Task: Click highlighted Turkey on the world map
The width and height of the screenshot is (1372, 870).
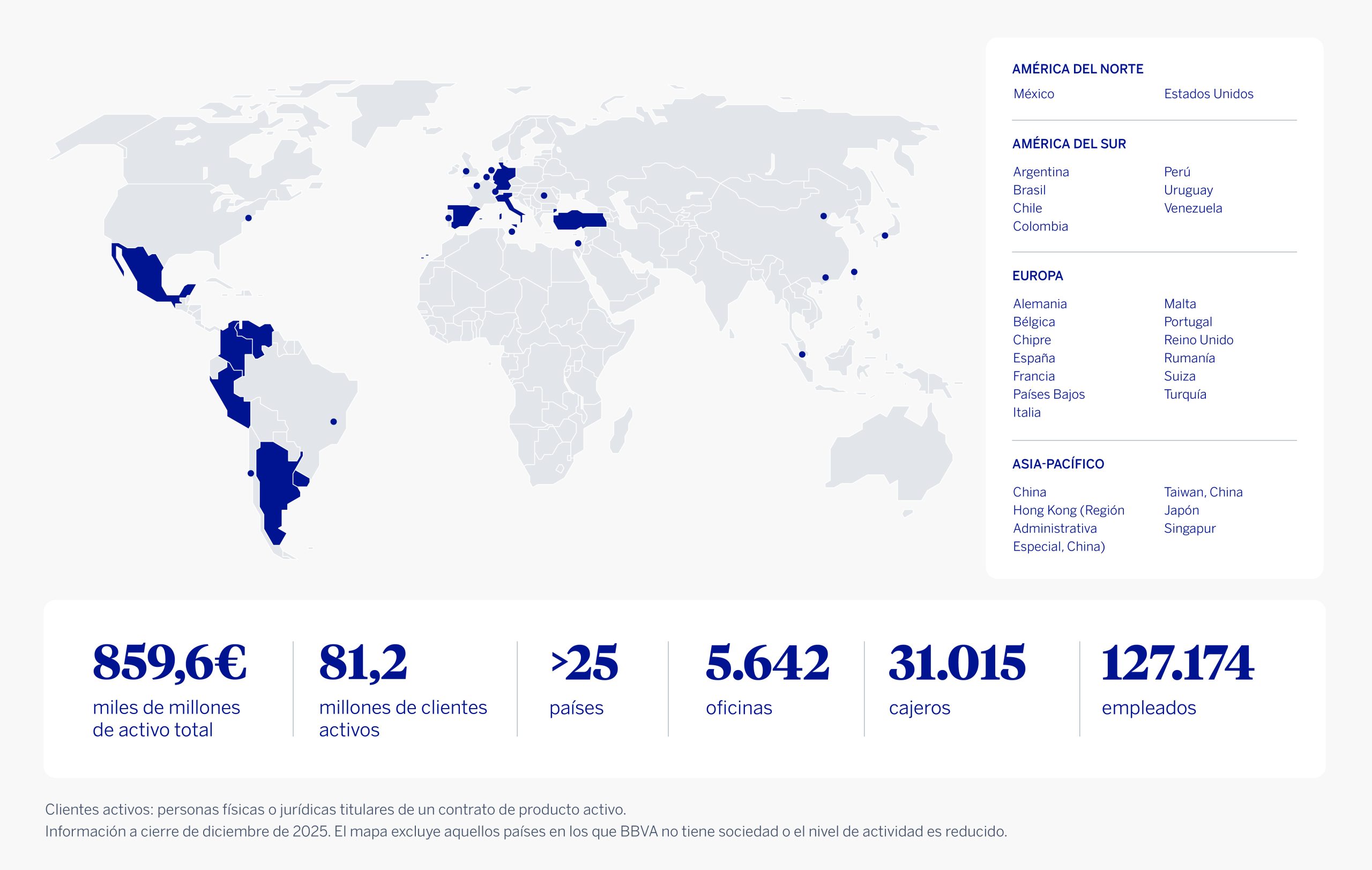Action: (x=581, y=220)
